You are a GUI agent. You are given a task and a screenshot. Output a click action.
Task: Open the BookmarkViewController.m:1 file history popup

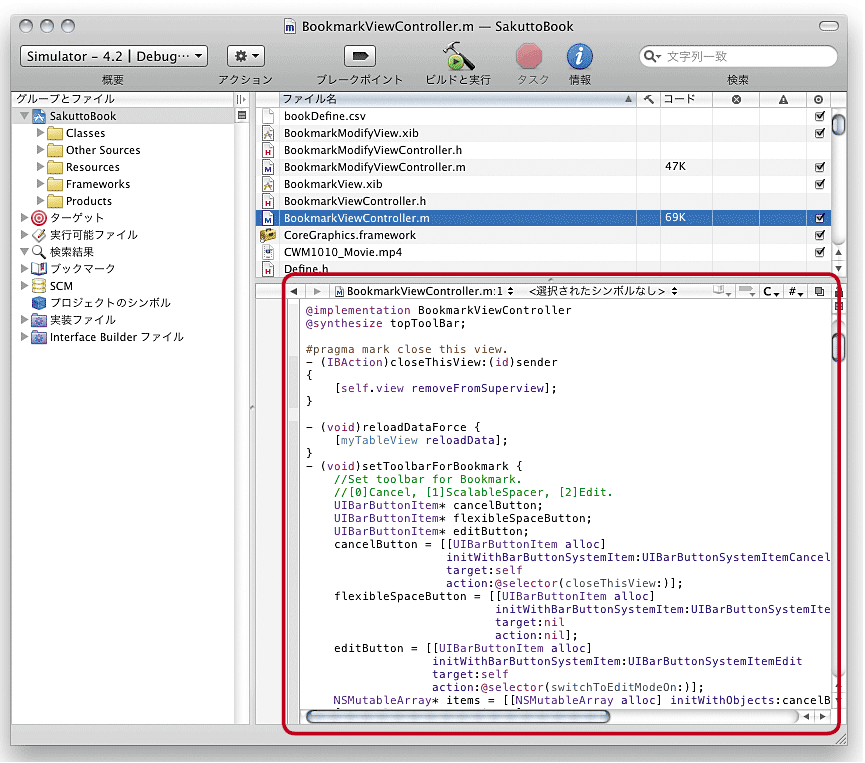click(425, 291)
